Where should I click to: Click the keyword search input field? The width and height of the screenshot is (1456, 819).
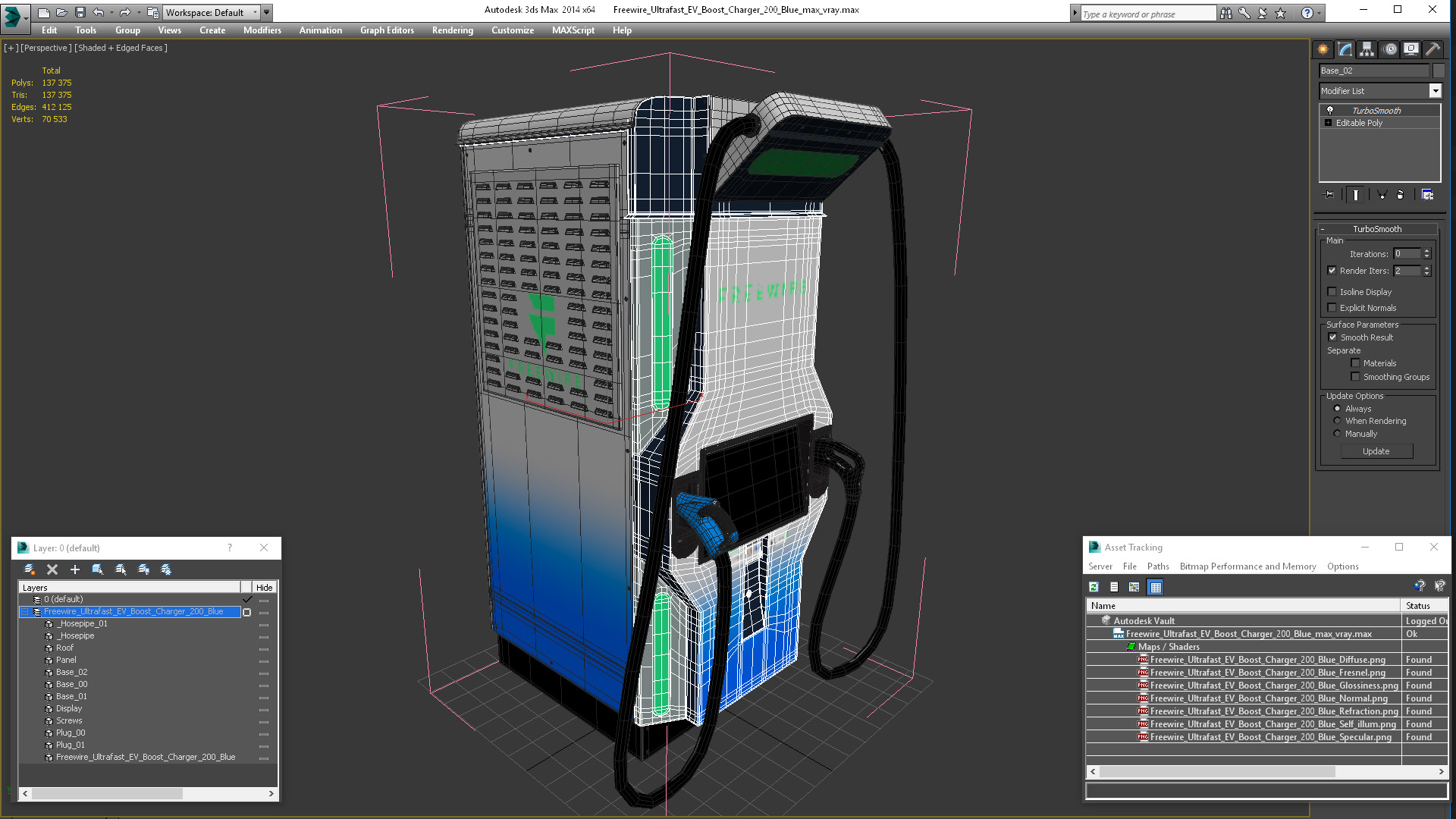[x=1147, y=14]
